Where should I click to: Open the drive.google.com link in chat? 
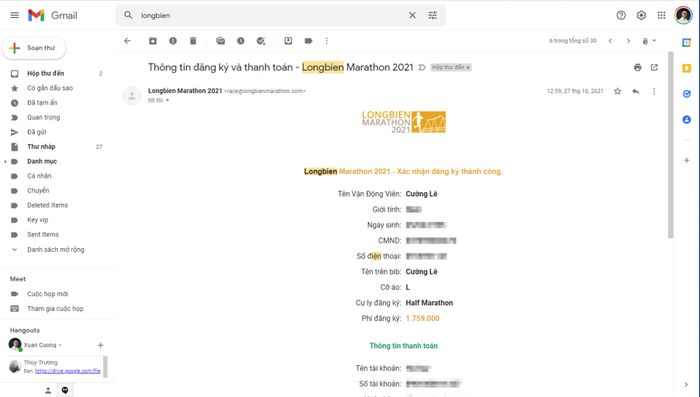67,371
